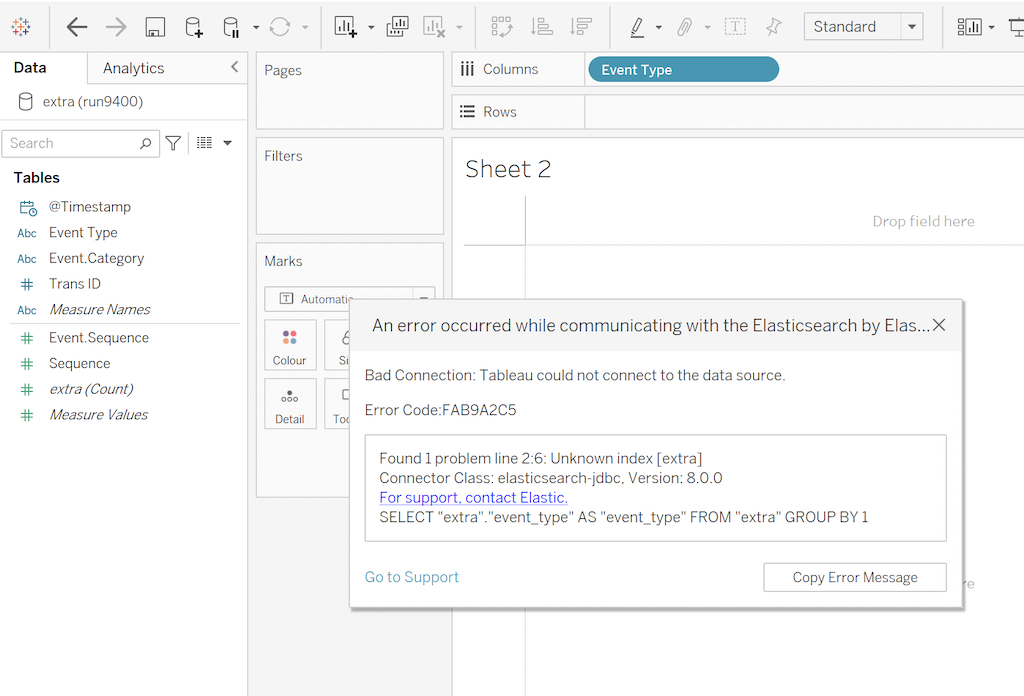Click the Swap Rows and Columns icon

502,27
